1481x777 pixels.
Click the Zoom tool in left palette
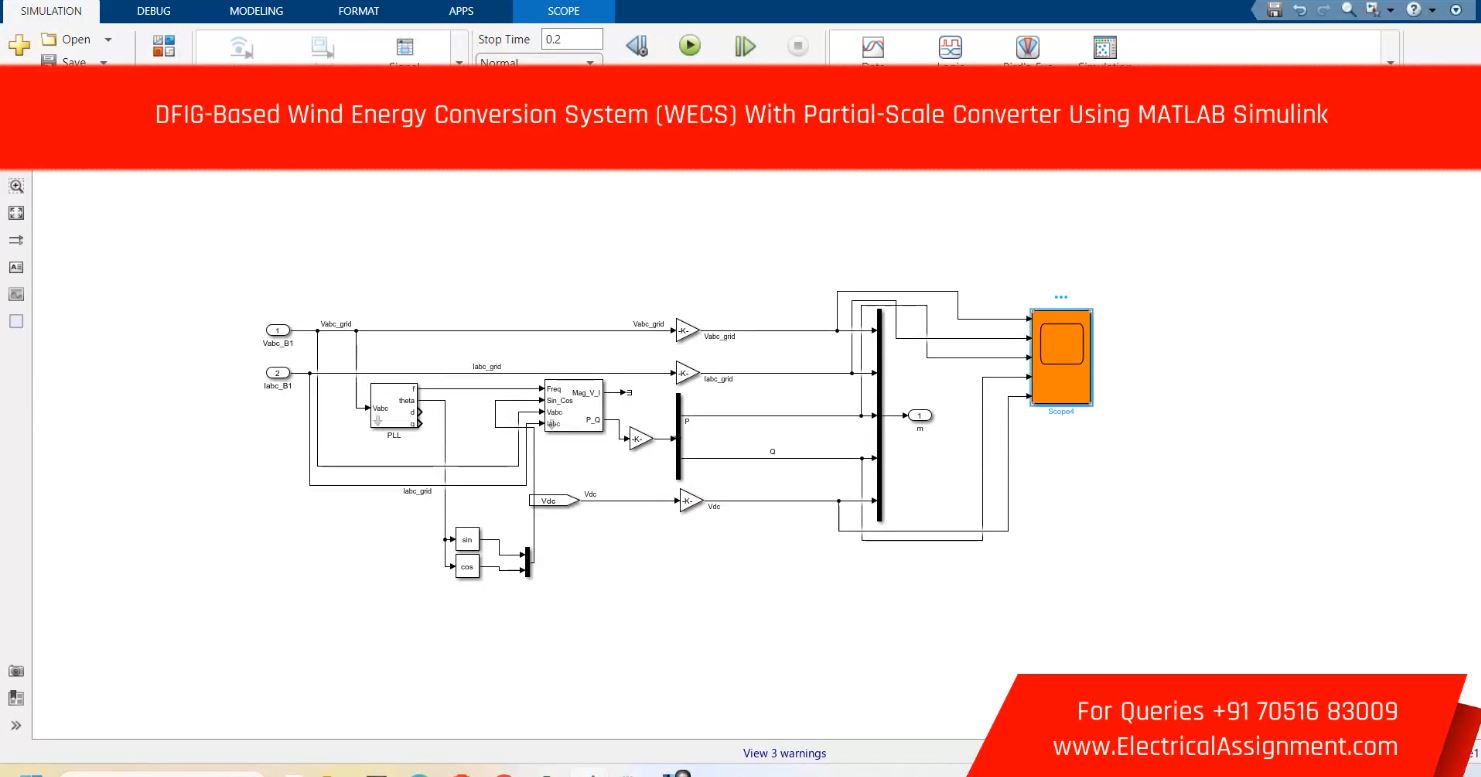click(16, 186)
